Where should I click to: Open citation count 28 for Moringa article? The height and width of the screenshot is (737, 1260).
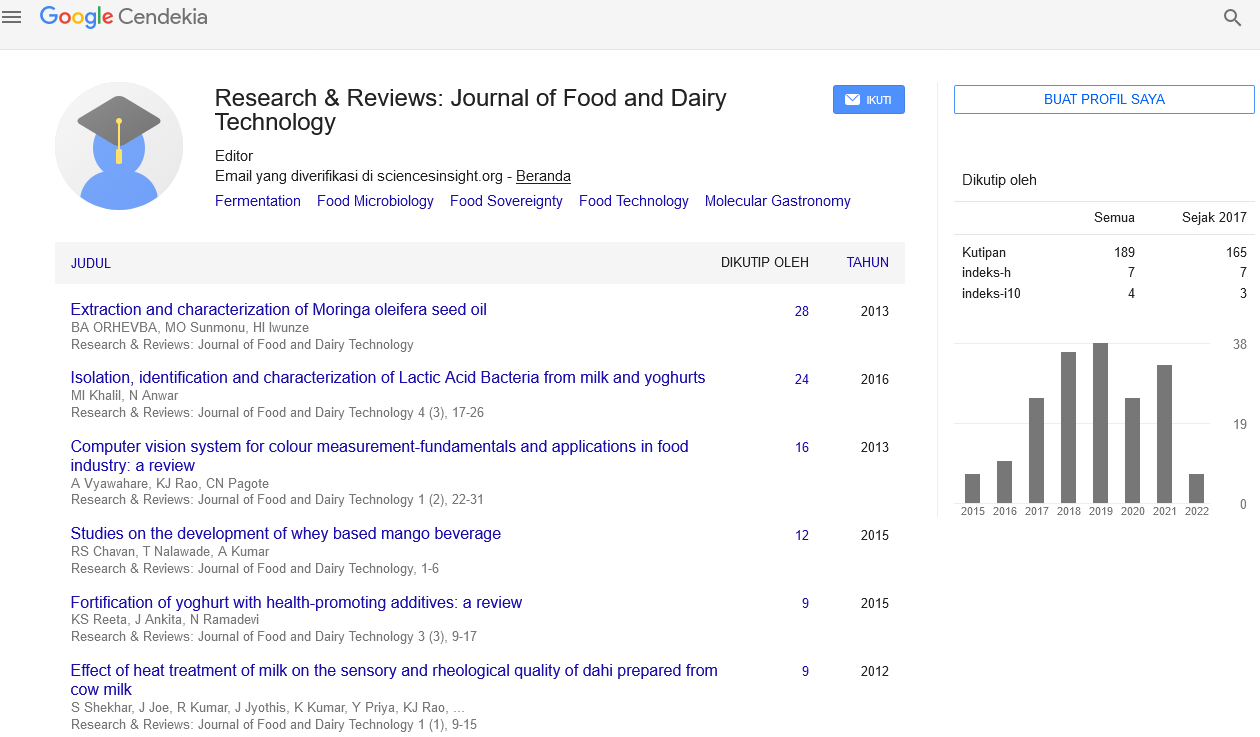(x=801, y=312)
